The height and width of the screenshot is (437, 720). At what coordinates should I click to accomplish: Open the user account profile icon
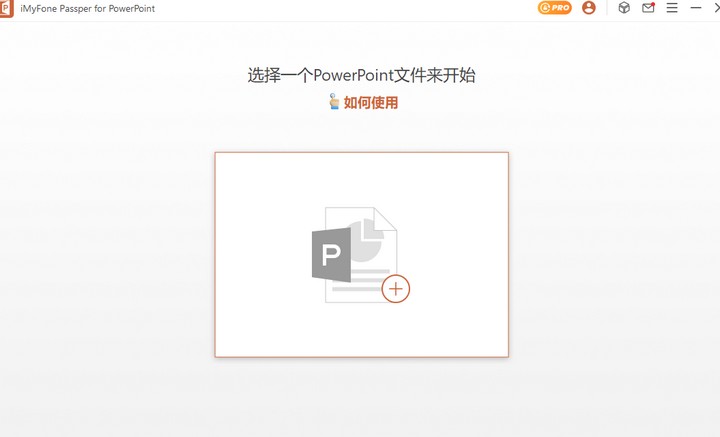[x=588, y=8]
